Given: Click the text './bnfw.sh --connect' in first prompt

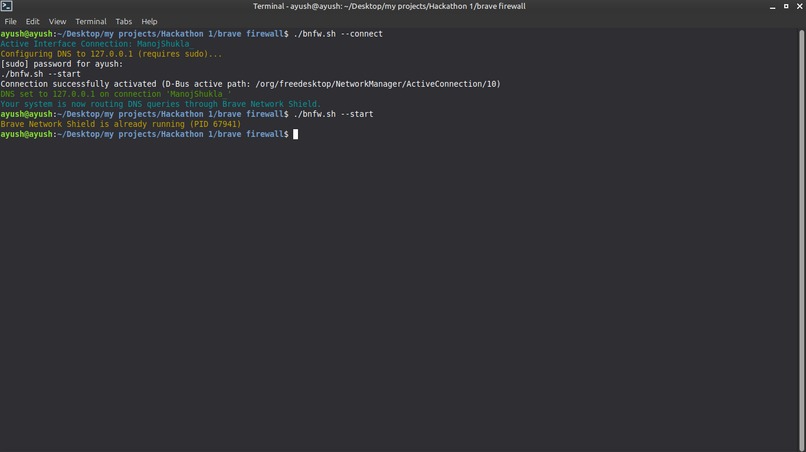Looking at the screenshot, I should (x=338, y=34).
